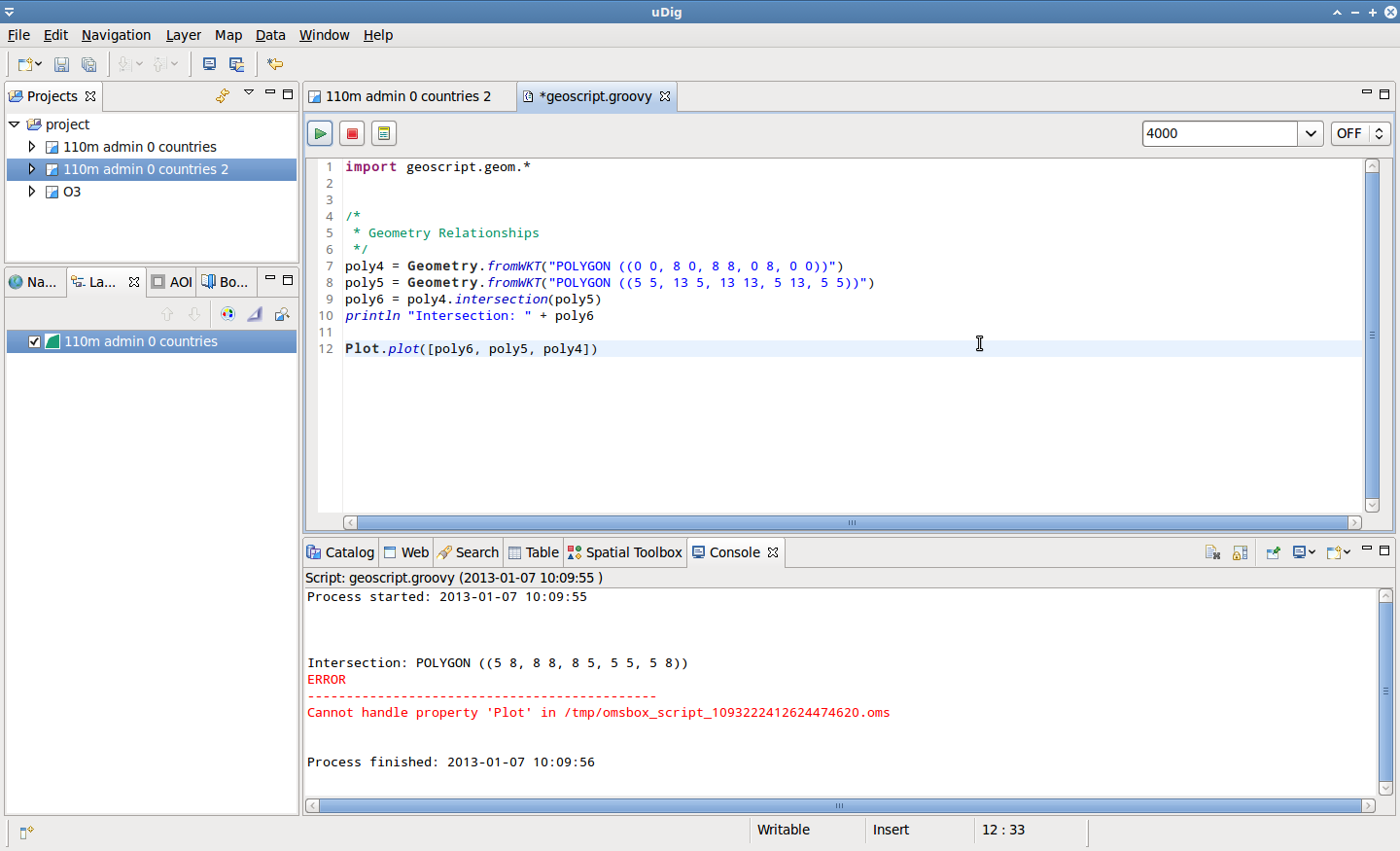Click the Writable status bar entry
Viewport: 1400px width, 851px height.
point(784,830)
